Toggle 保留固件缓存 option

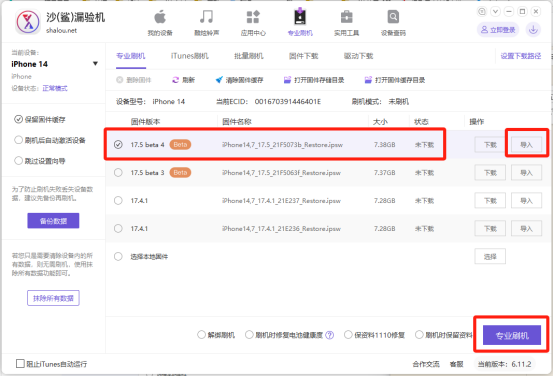pyautogui.click(x=18, y=120)
